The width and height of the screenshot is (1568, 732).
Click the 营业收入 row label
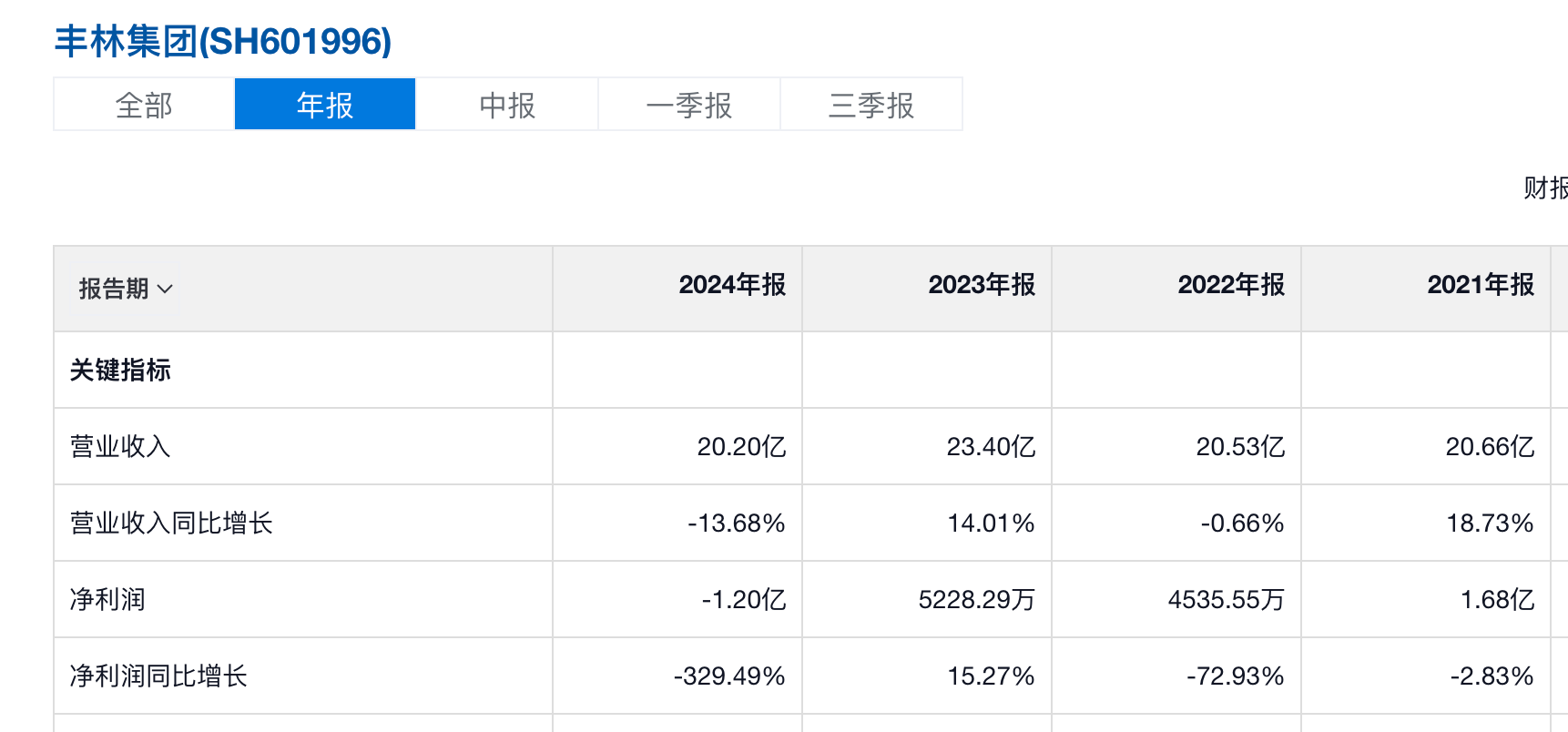tap(121, 447)
